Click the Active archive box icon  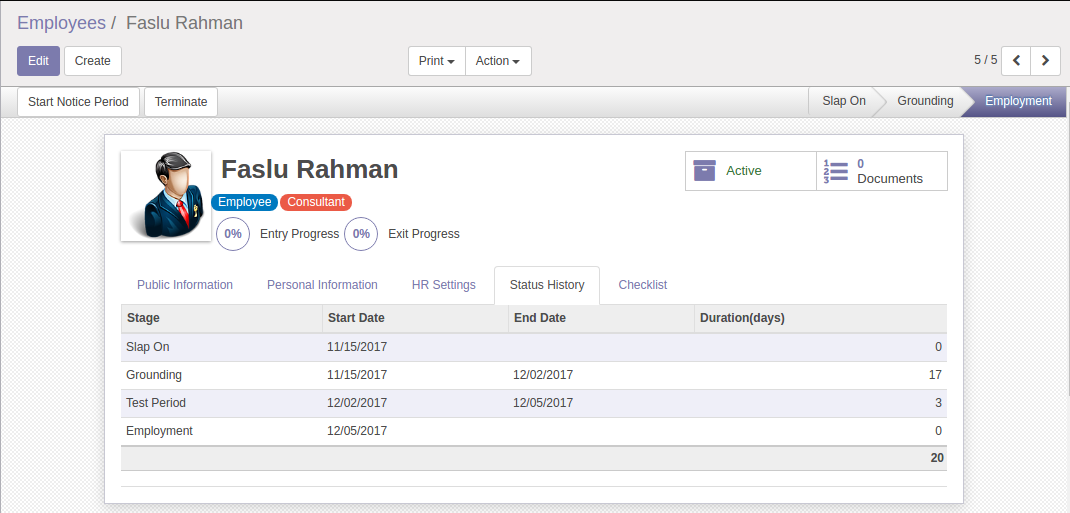pyautogui.click(x=704, y=171)
